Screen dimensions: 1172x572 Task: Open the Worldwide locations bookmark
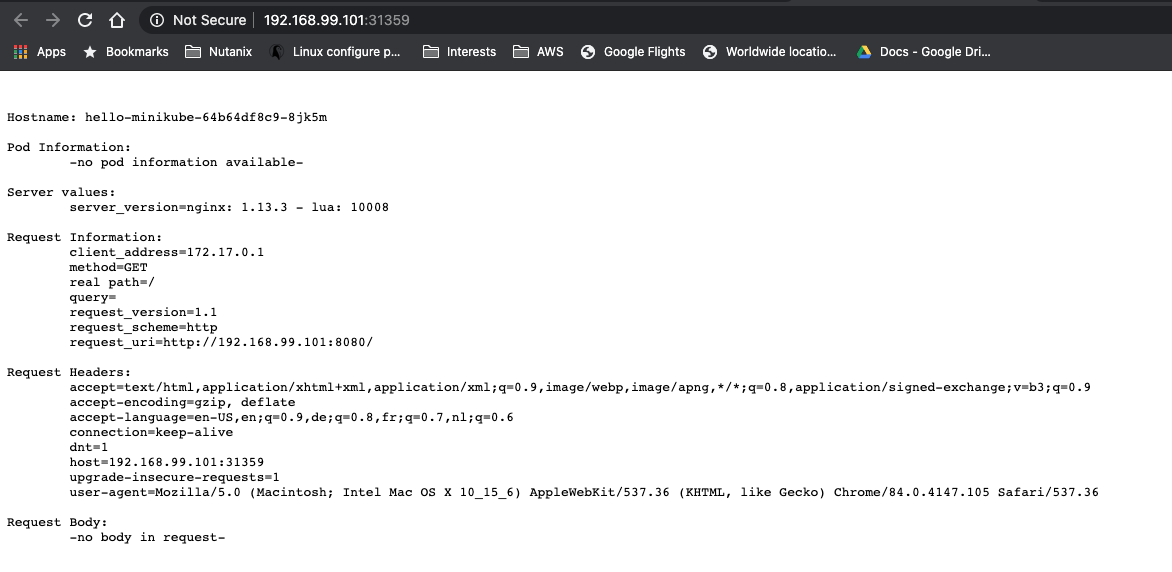point(769,52)
